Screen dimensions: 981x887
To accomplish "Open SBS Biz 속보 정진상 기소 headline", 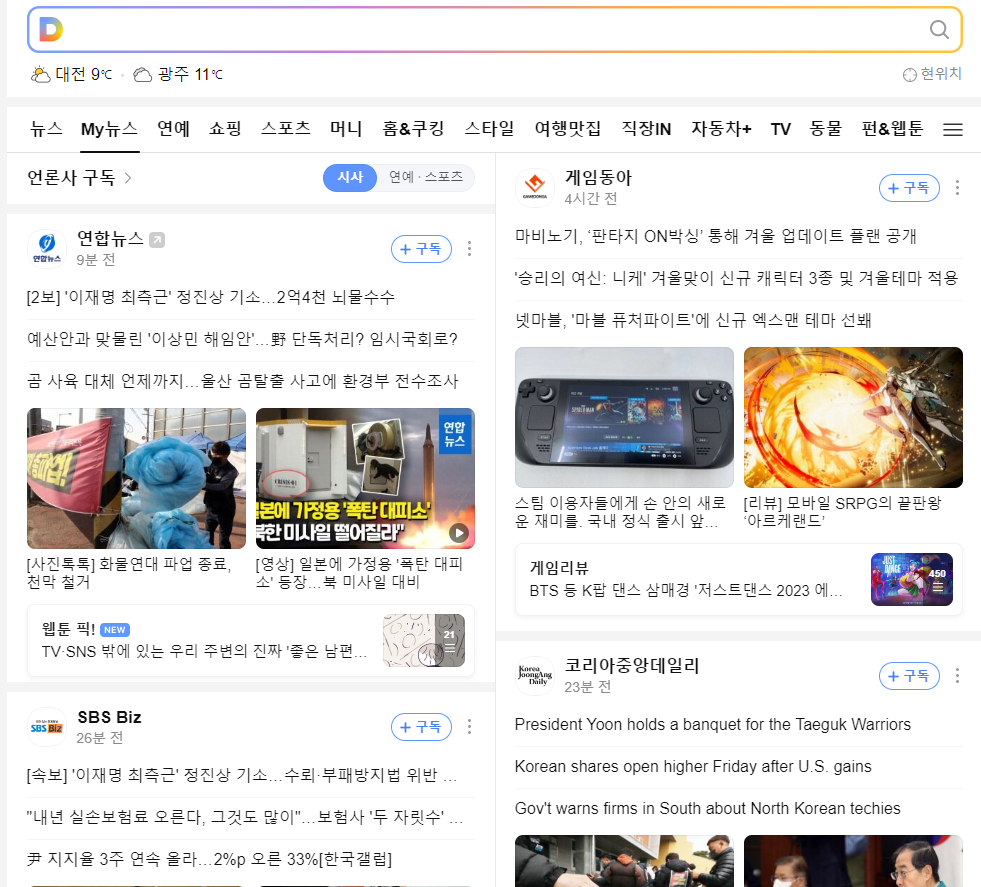I will 242,775.
